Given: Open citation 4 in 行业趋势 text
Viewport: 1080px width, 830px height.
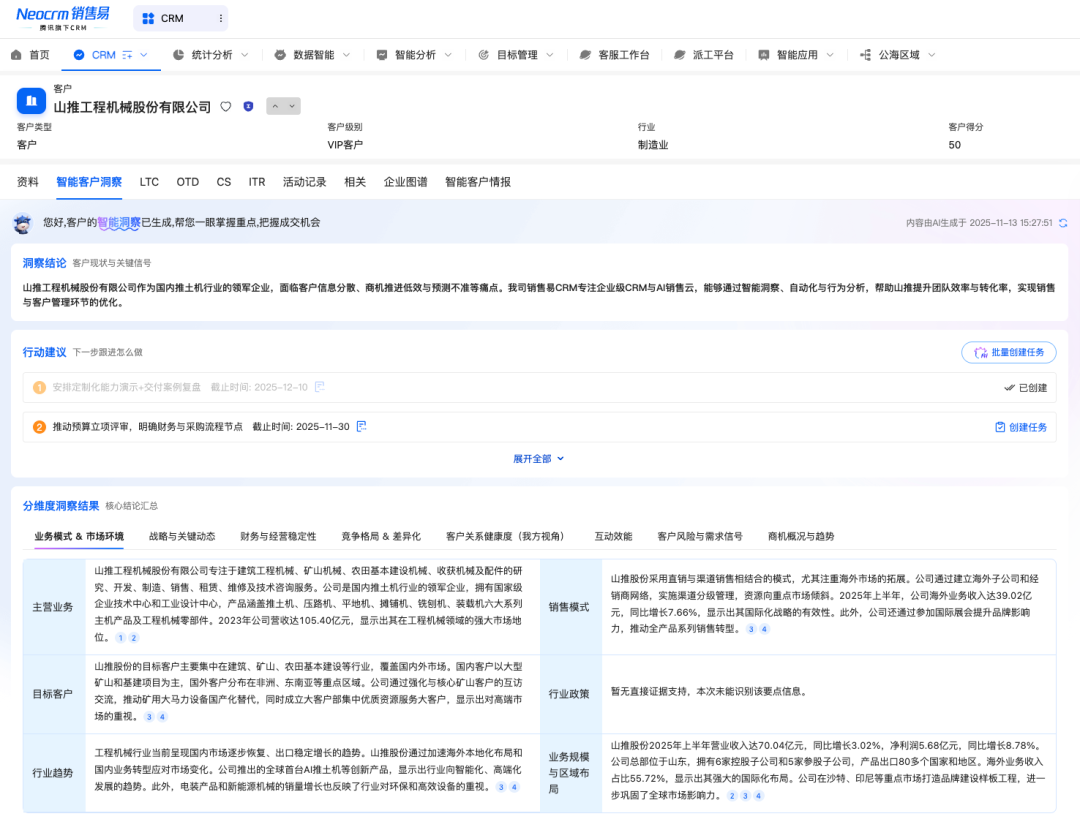Looking at the screenshot, I should coord(514,787).
